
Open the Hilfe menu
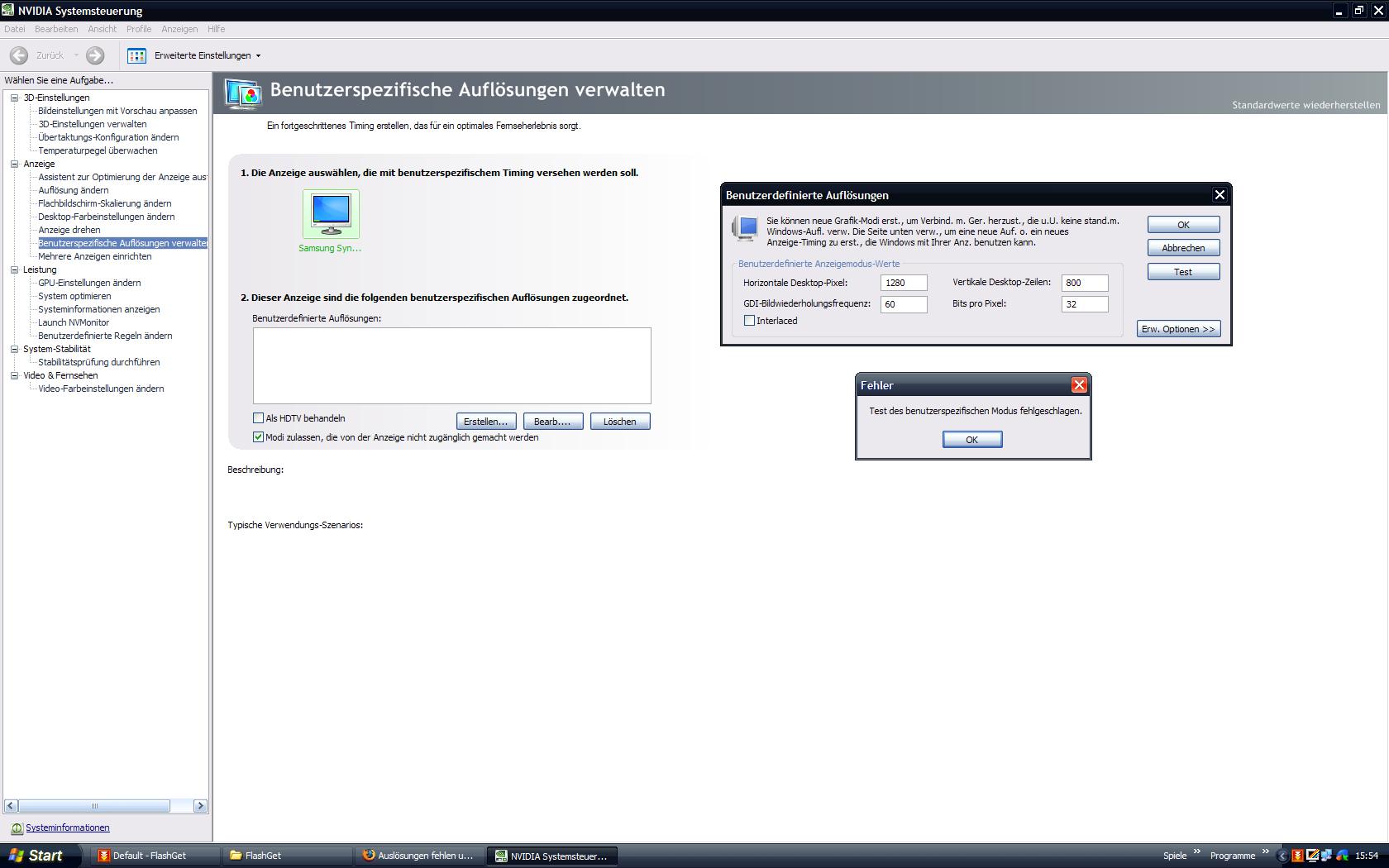point(216,29)
